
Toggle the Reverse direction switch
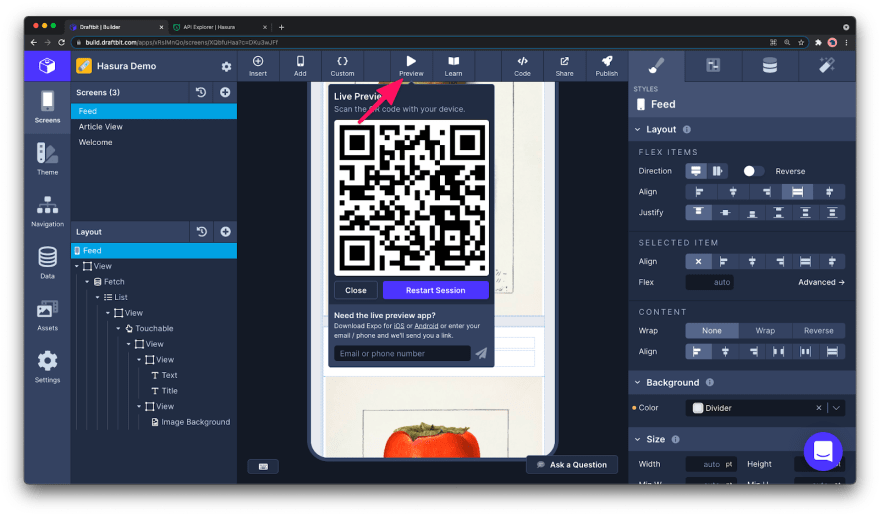753,171
